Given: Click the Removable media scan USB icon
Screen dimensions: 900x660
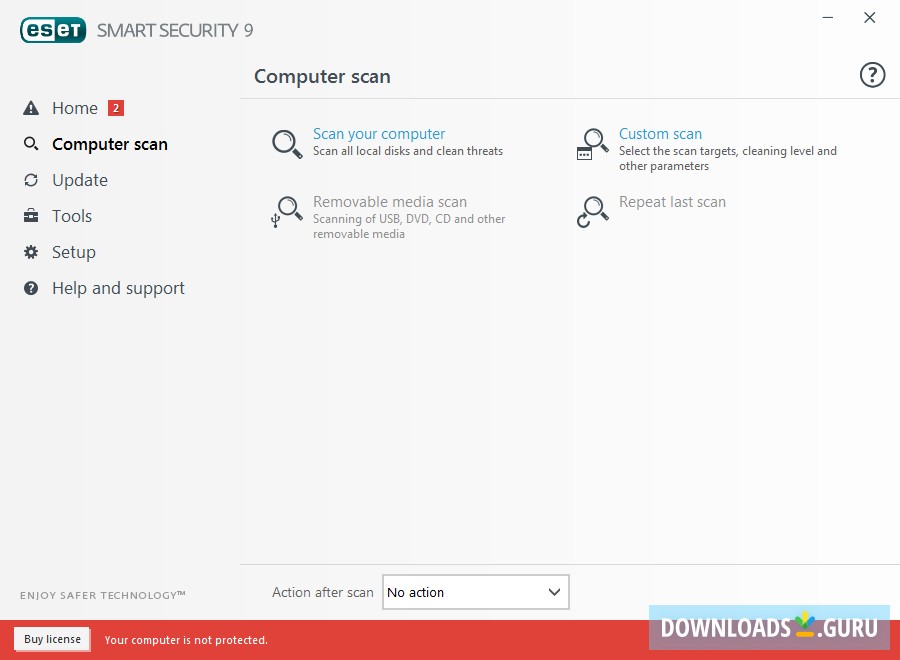Looking at the screenshot, I should (x=286, y=212).
